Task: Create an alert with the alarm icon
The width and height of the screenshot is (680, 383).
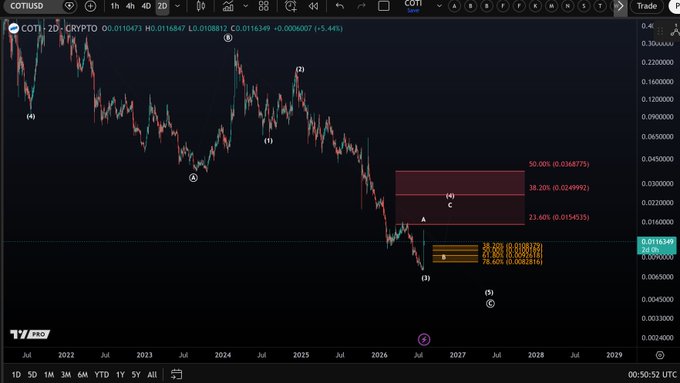Action: (291, 6)
